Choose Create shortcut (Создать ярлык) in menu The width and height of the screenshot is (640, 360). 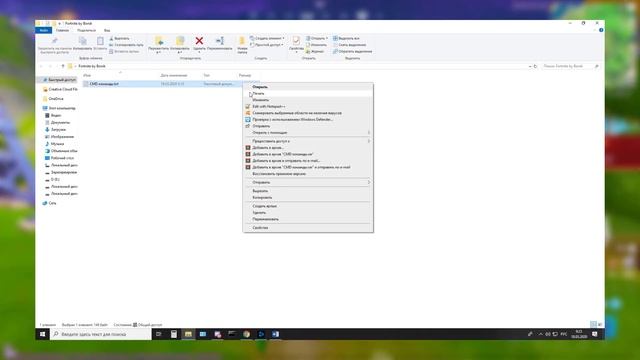tap(308, 206)
